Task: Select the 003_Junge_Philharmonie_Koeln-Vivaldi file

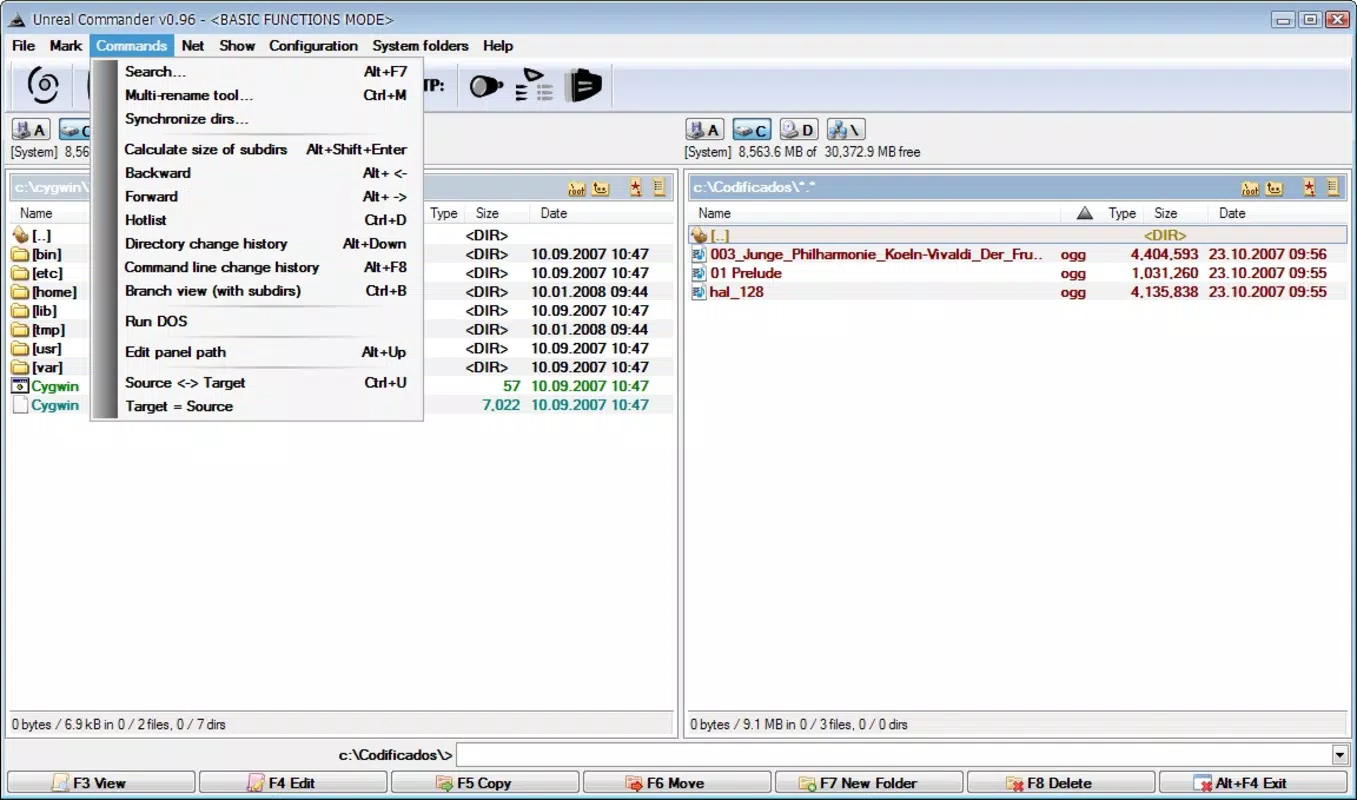Action: coord(1018,254)
